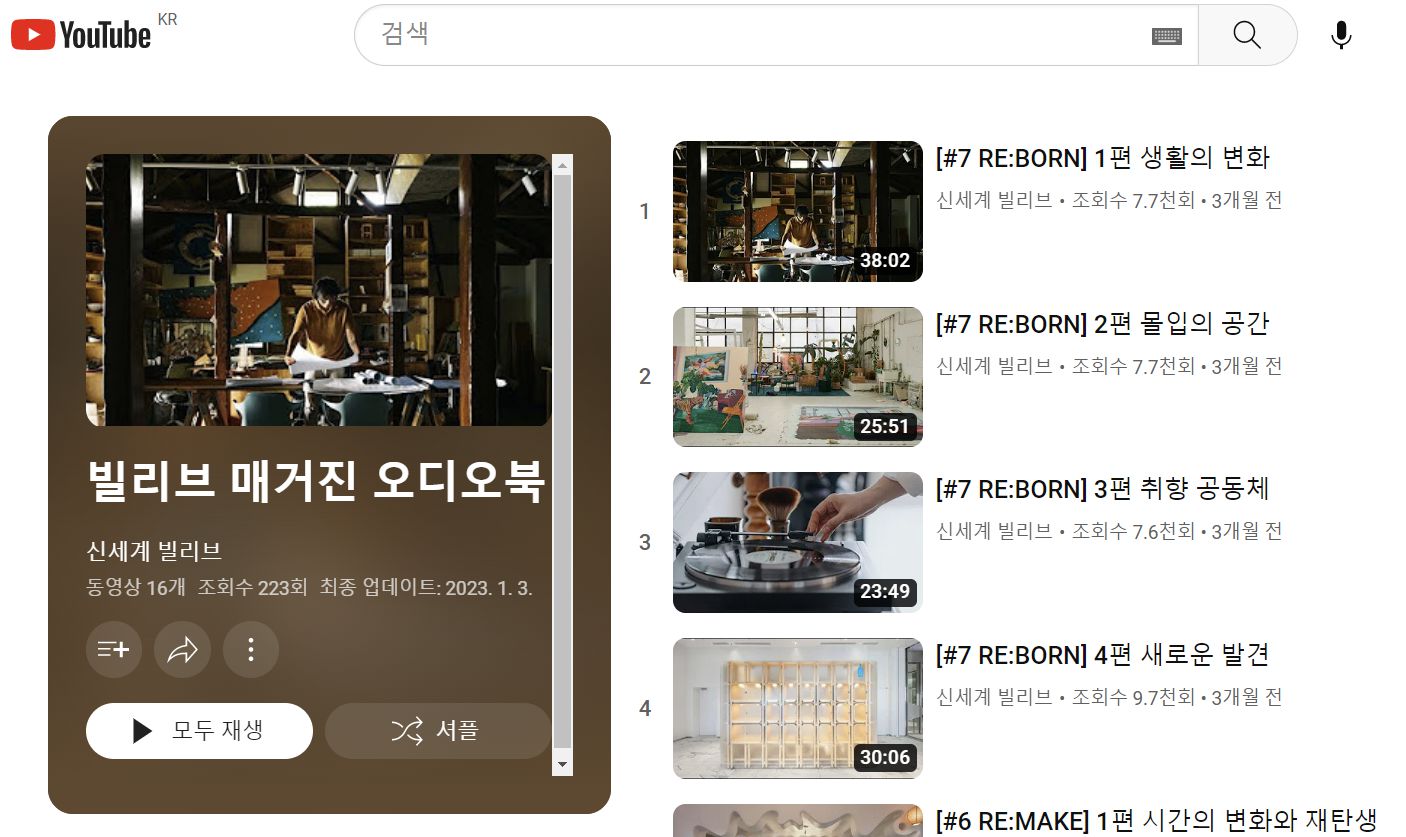
Task: Open video title '[#7 RE:BORN] 4편 새로운 발견'
Action: coord(1102,655)
